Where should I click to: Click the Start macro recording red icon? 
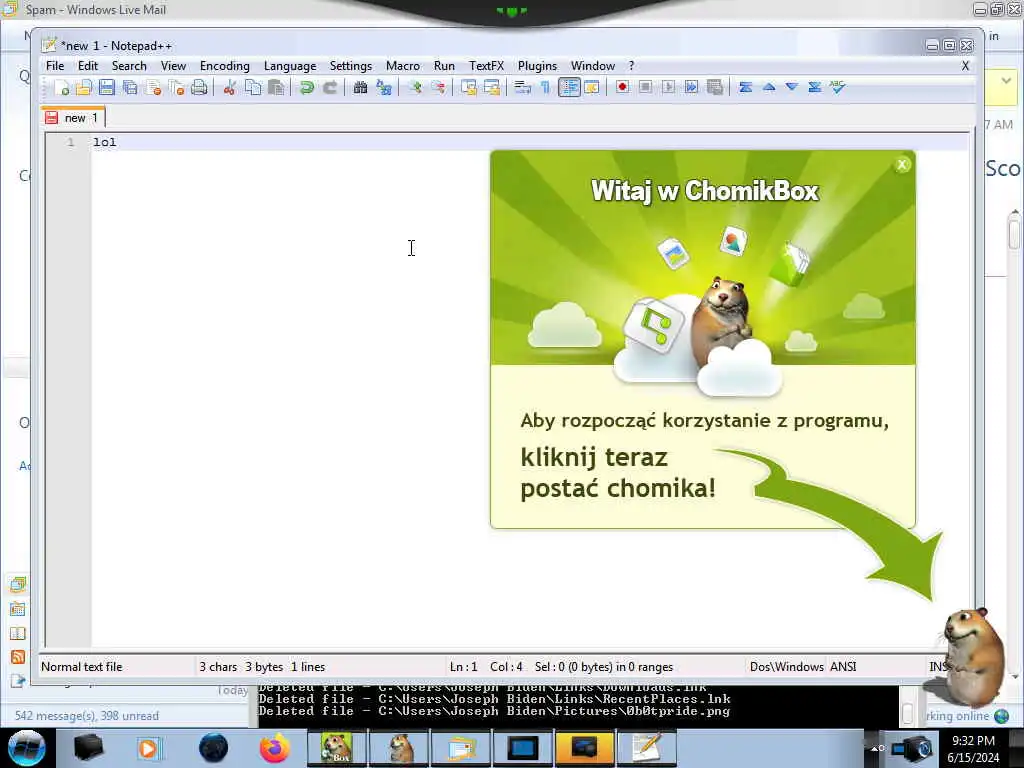(622, 87)
